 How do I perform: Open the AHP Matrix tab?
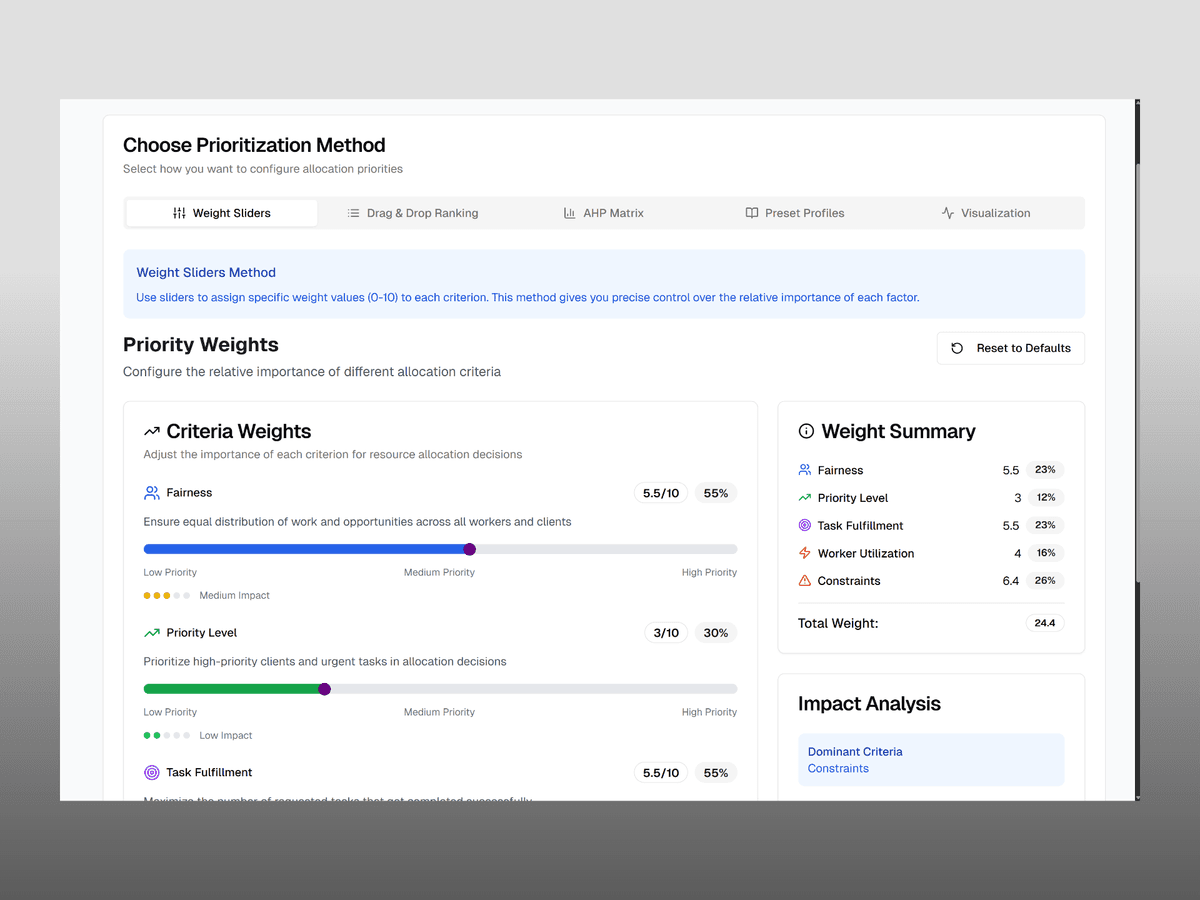(x=603, y=213)
